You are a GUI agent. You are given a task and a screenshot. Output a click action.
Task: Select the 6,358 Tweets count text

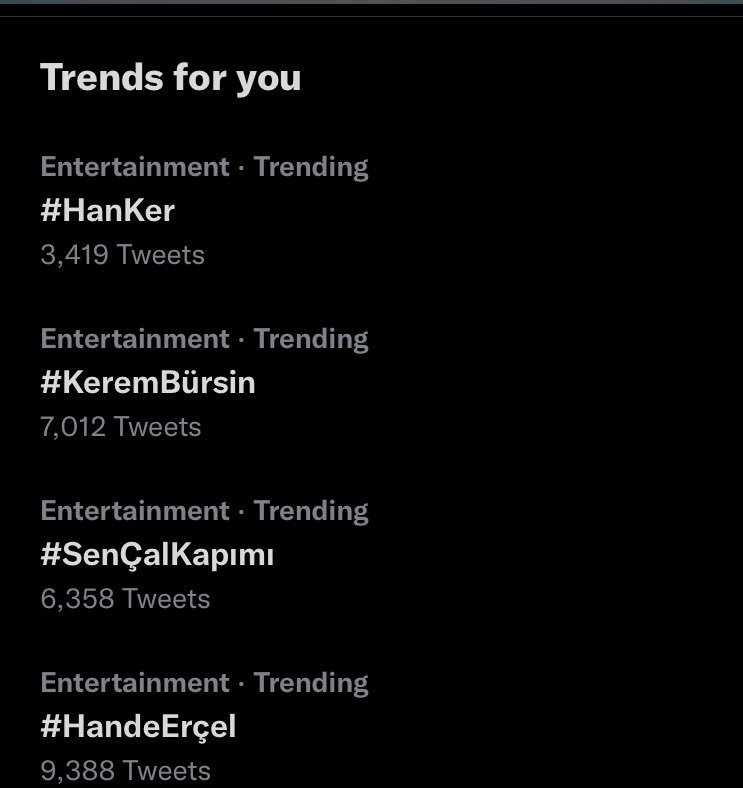(125, 599)
